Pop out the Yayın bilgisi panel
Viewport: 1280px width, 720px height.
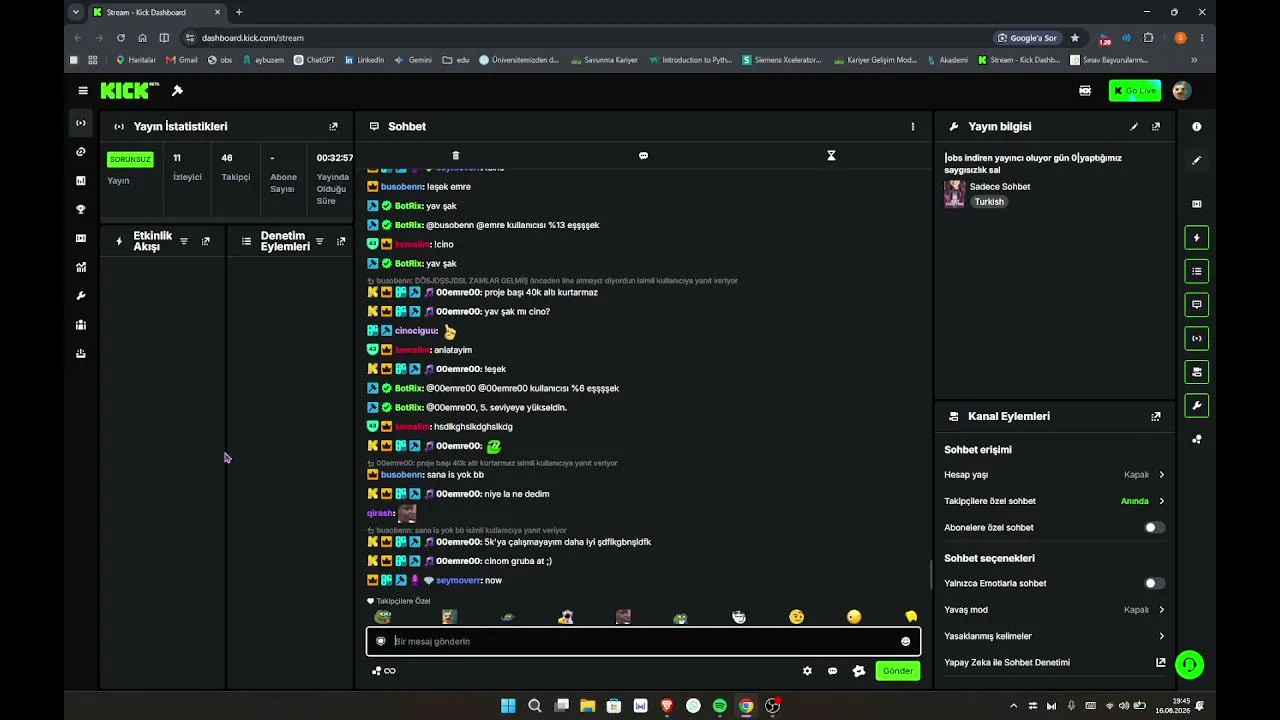1156,127
